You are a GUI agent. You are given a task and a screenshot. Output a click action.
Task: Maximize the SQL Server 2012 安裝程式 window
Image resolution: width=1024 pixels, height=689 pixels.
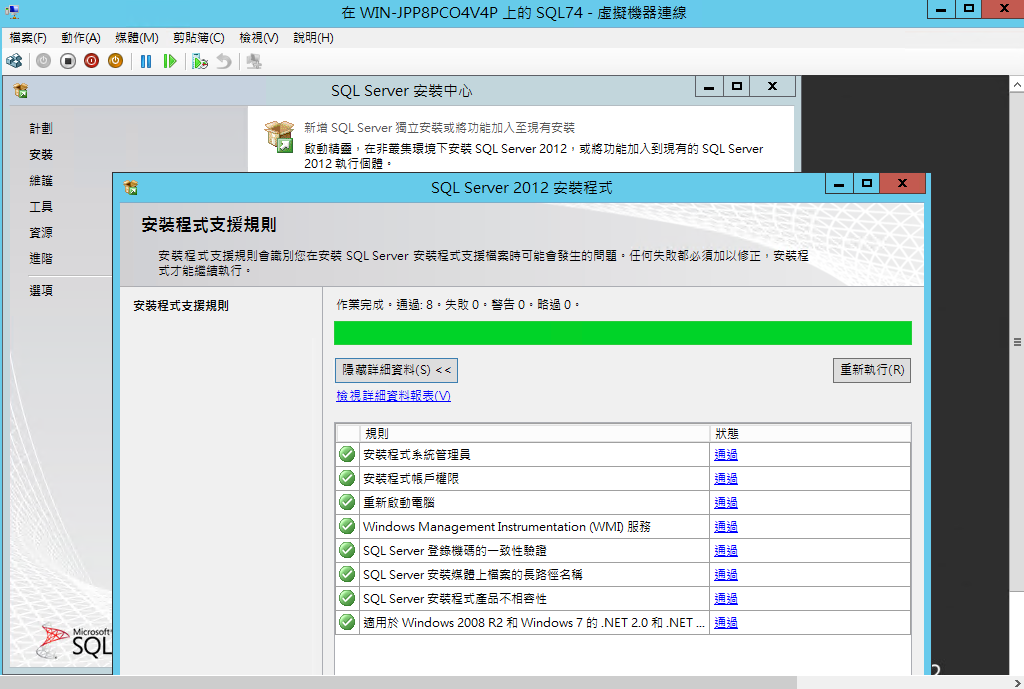(x=867, y=184)
